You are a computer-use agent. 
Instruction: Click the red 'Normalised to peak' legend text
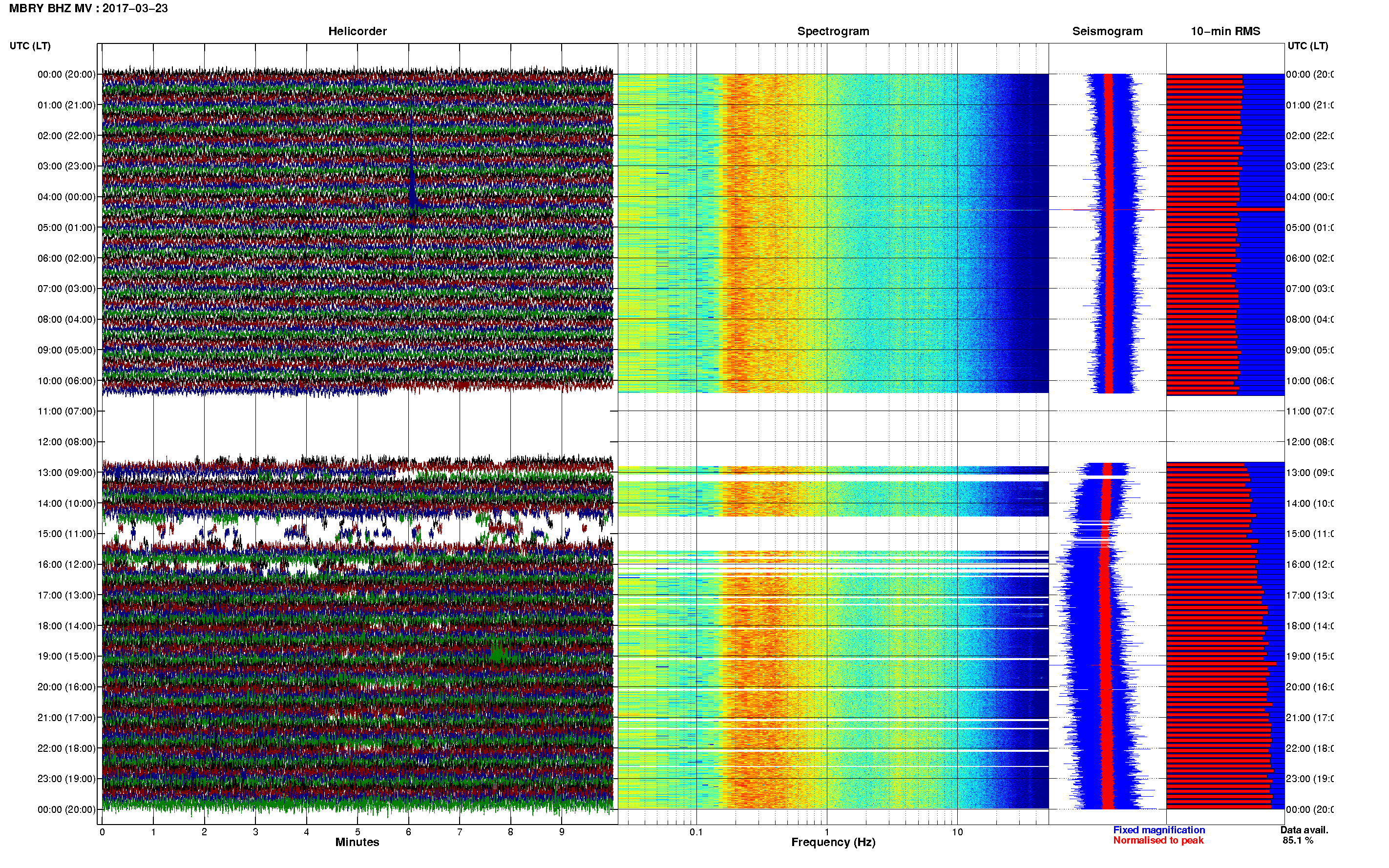(x=1158, y=841)
